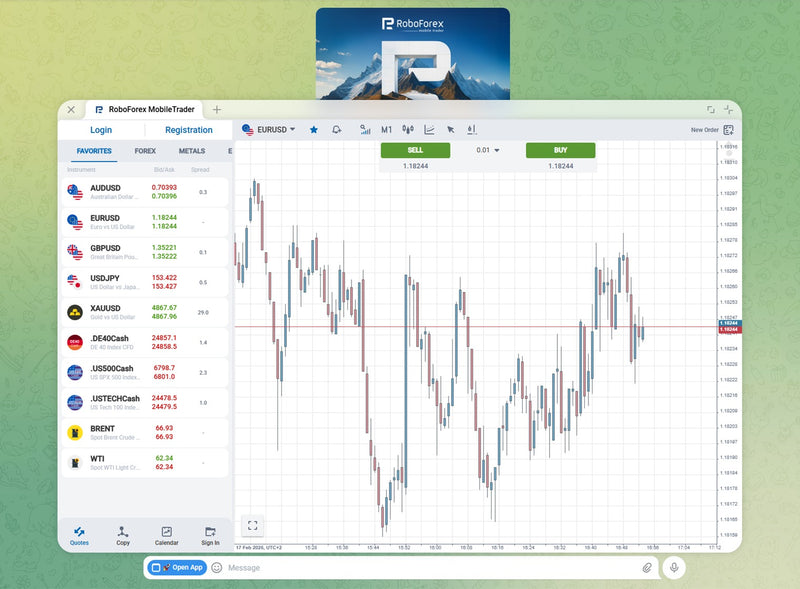Open the RoboForex banner image
Image resolution: width=800 pixels, height=589 pixels.
(x=413, y=54)
